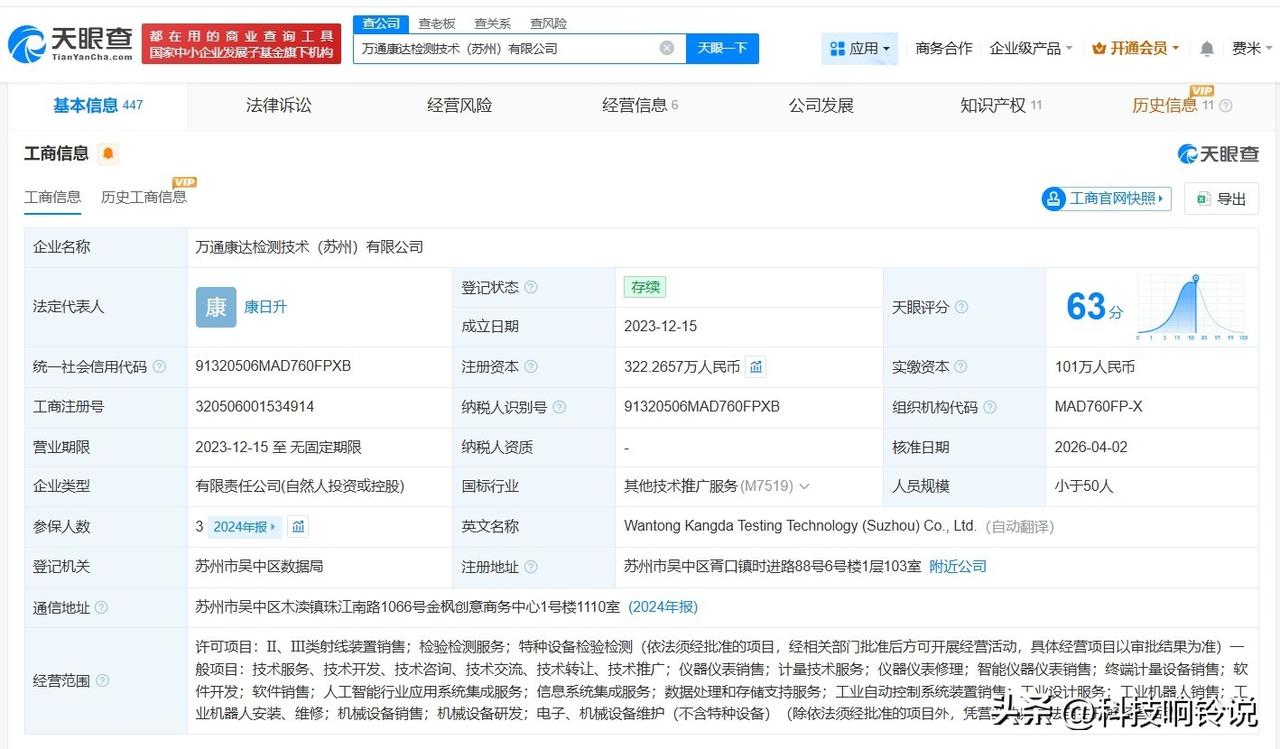The image size is (1280, 749).
Task: Click the 苏州市吴中区数据局 registration authority
Action: (259, 566)
